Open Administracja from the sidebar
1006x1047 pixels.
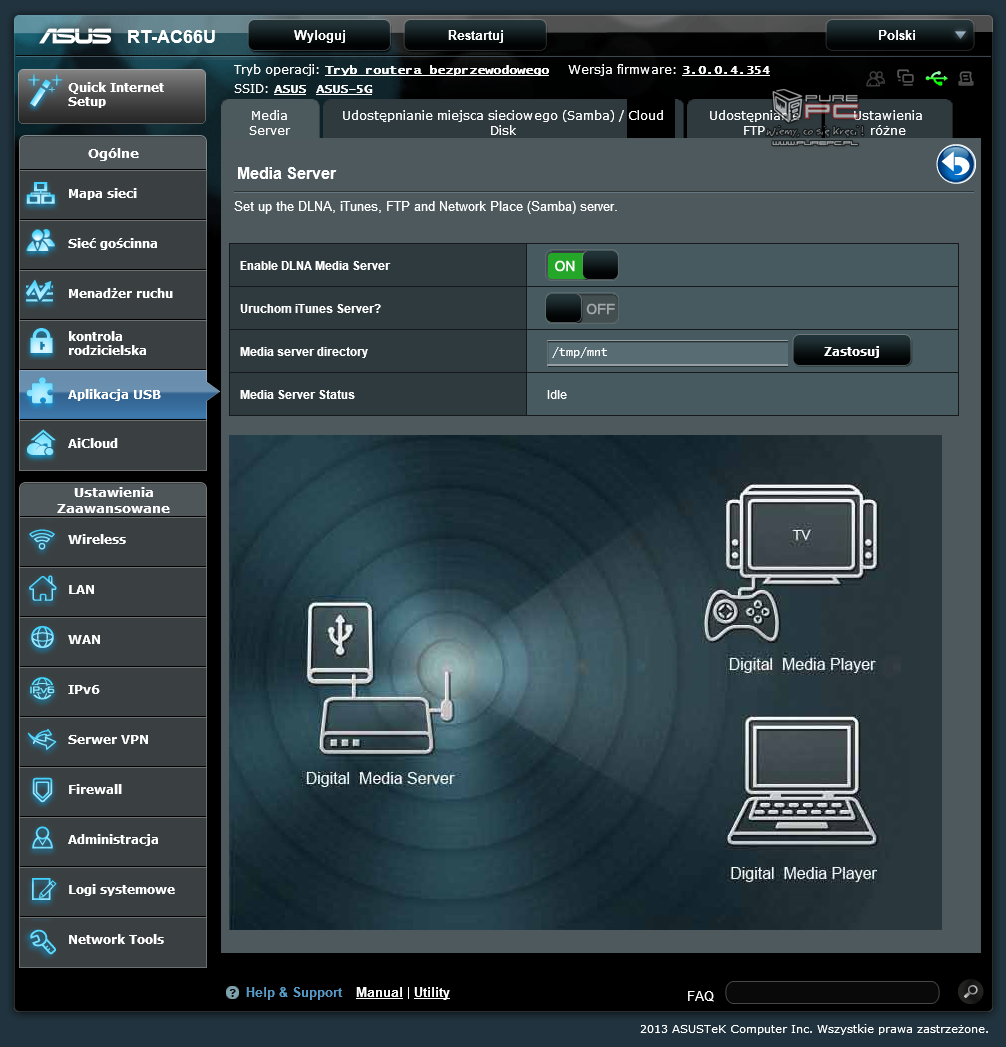pos(113,841)
